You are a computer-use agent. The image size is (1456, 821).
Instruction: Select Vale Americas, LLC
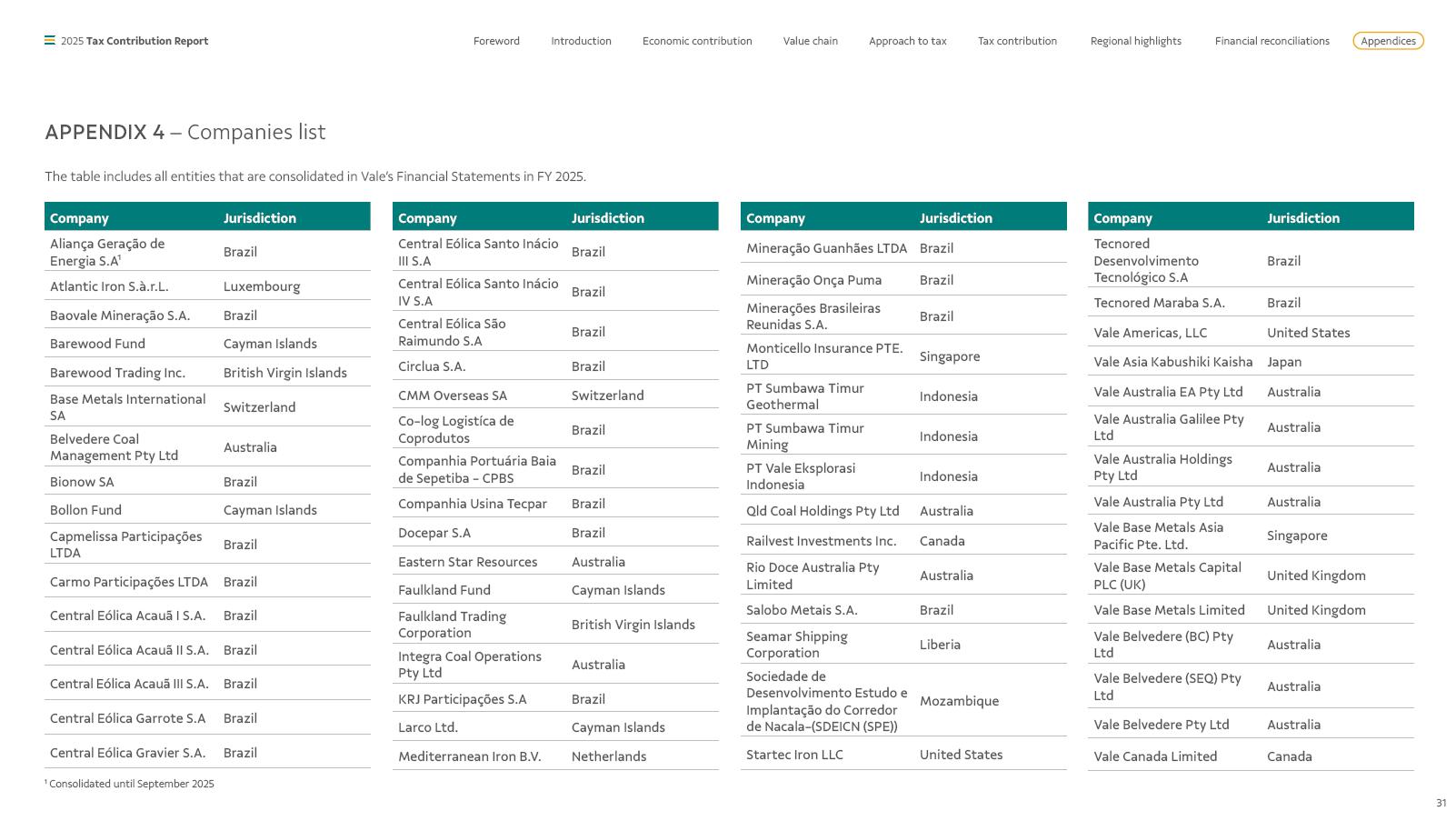(1150, 333)
